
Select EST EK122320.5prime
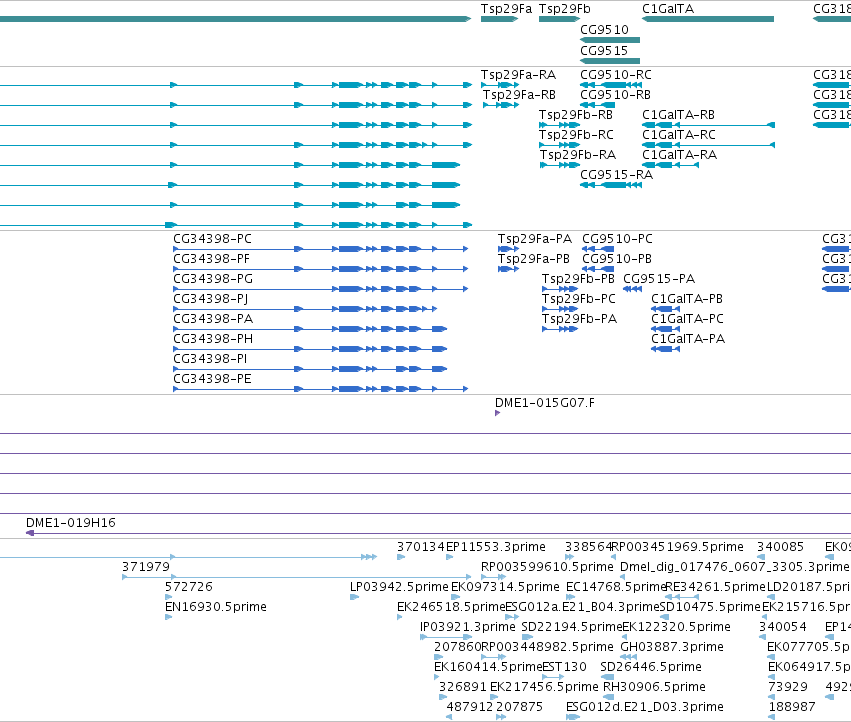(x=676, y=628)
